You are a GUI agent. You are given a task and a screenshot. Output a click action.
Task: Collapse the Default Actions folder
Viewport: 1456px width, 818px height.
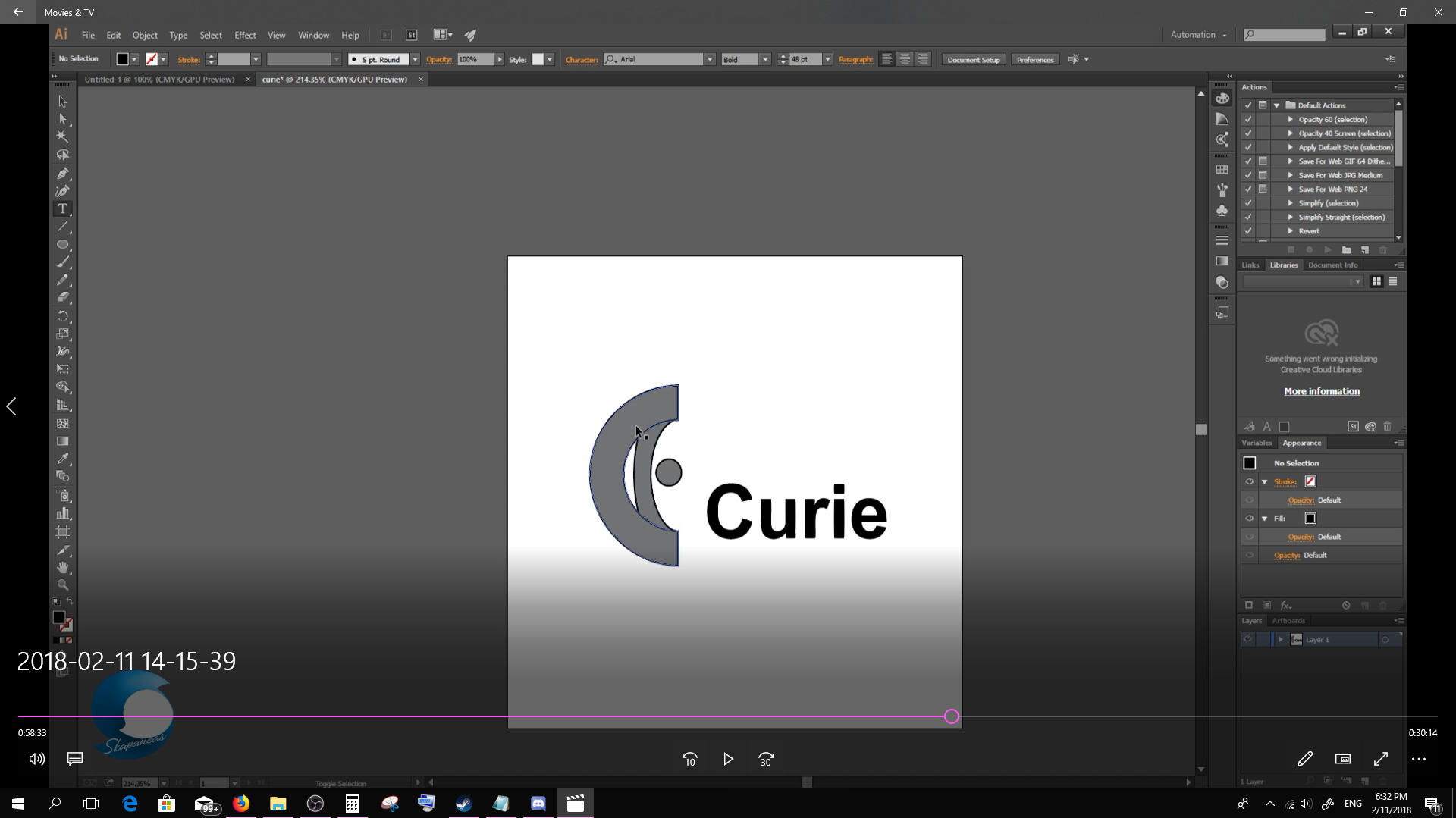pyautogui.click(x=1277, y=105)
